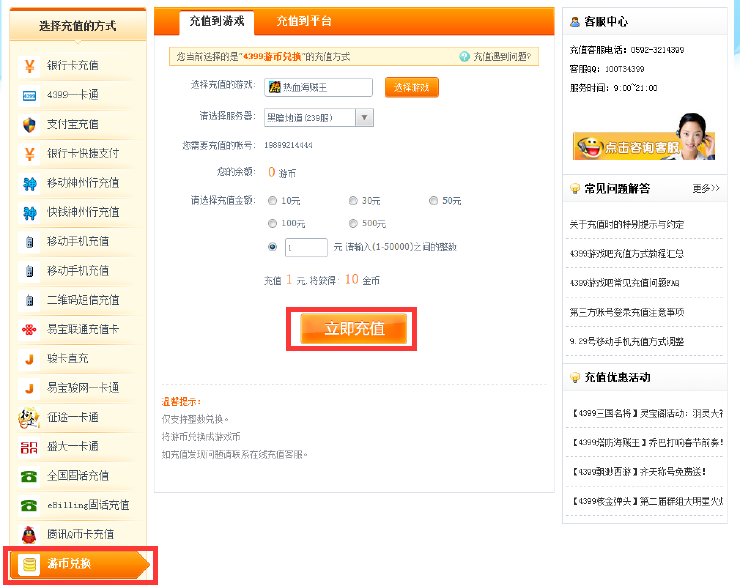Viewport: 740px width, 586px height.
Task: Click the 热血海贼王 game icon in field
Action: tap(274, 87)
